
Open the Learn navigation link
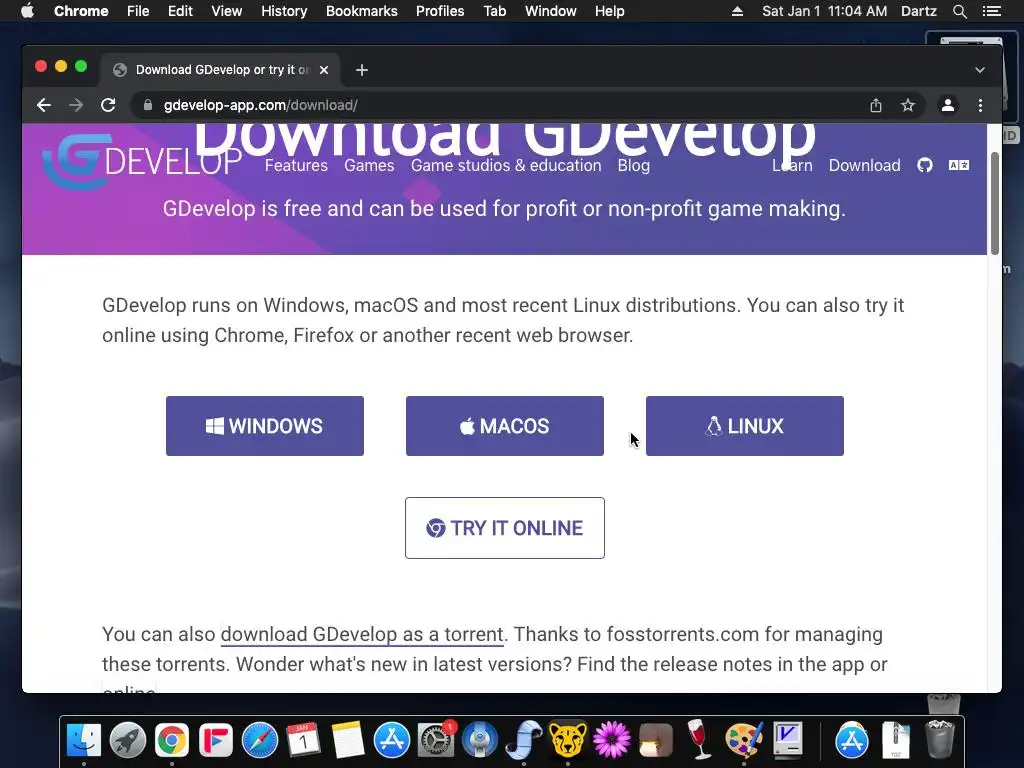(792, 166)
